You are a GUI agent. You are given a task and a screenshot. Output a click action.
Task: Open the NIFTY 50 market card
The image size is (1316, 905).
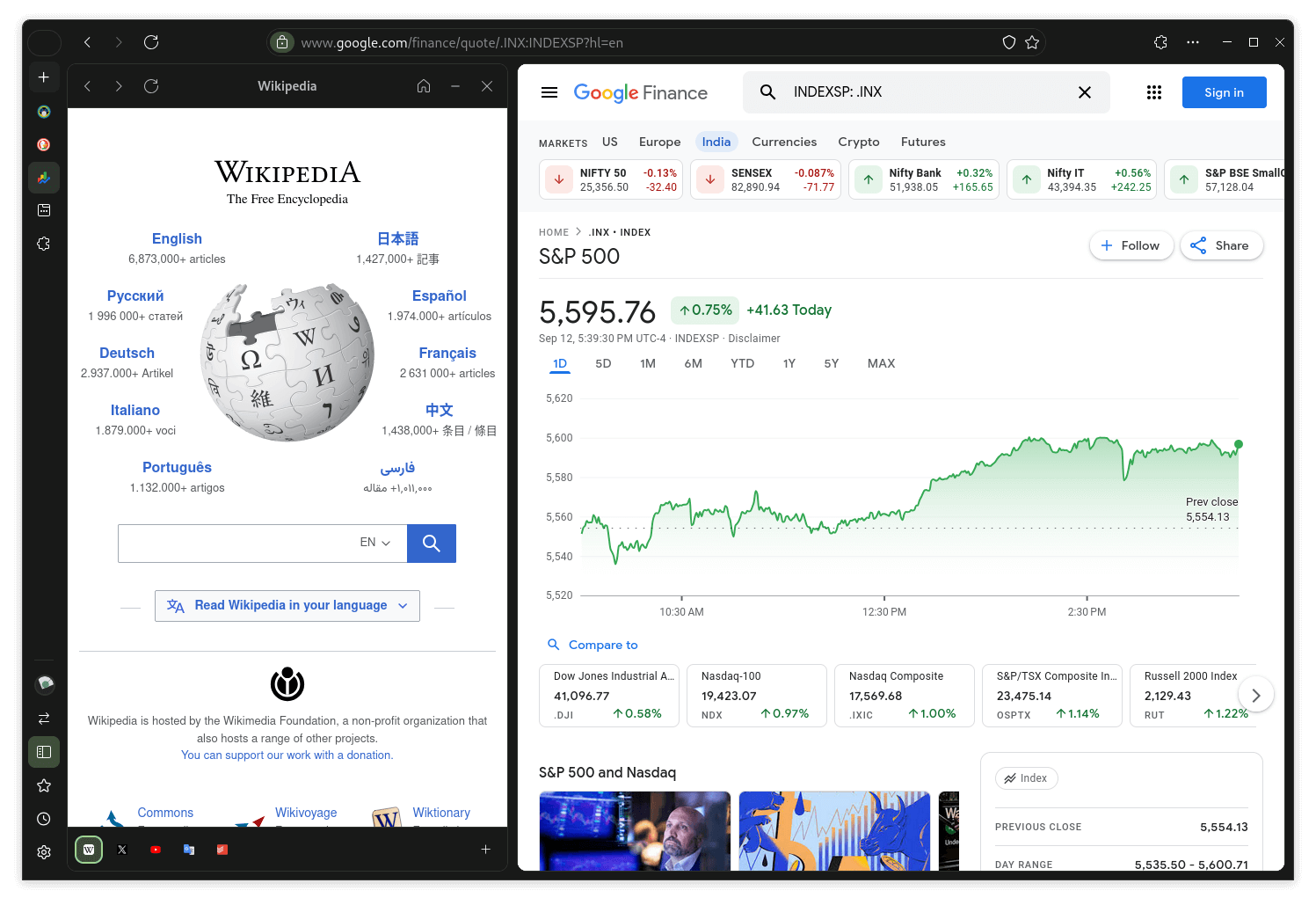(x=611, y=179)
